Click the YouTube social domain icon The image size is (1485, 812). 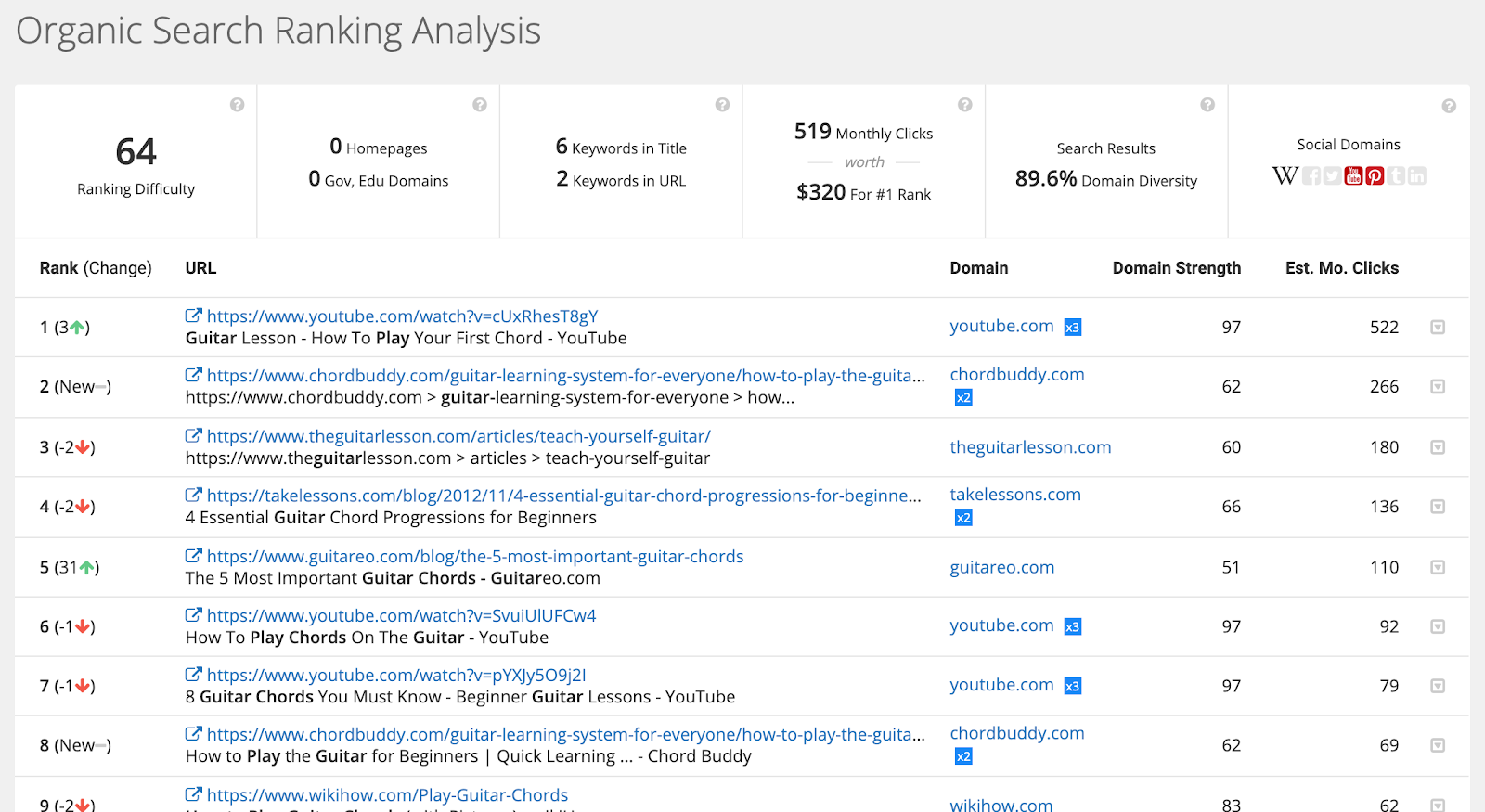click(x=1353, y=175)
